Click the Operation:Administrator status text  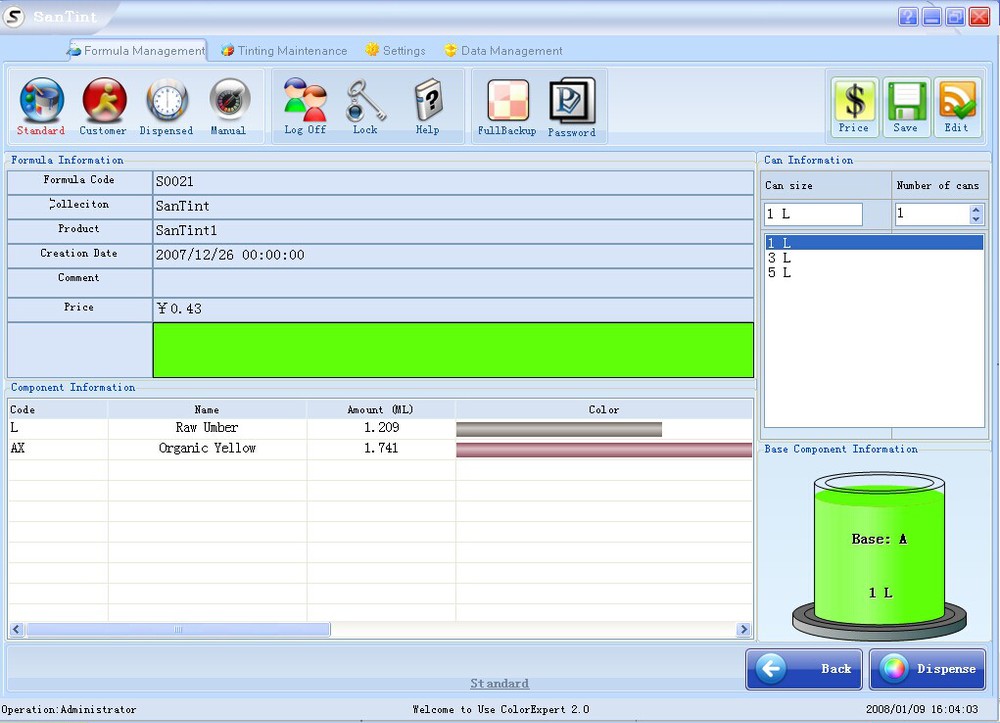69,710
